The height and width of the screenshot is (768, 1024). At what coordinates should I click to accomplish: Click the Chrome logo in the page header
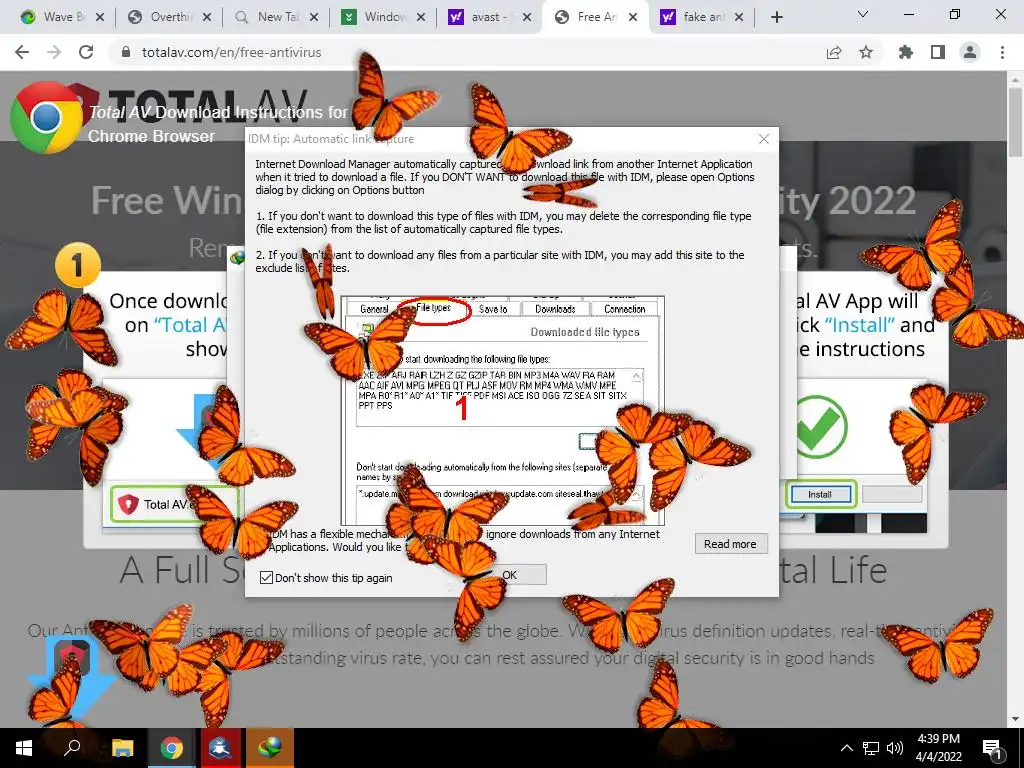click(x=46, y=118)
